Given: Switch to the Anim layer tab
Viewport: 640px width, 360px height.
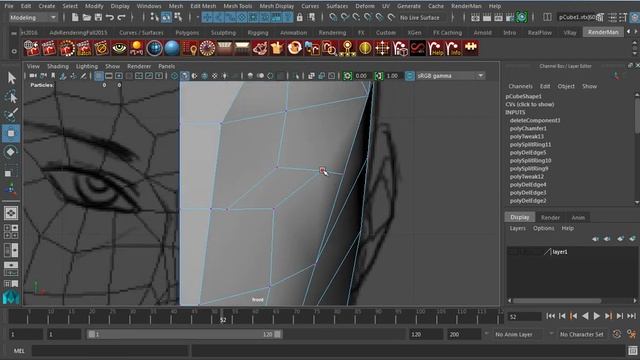Looking at the screenshot, I should (578, 218).
